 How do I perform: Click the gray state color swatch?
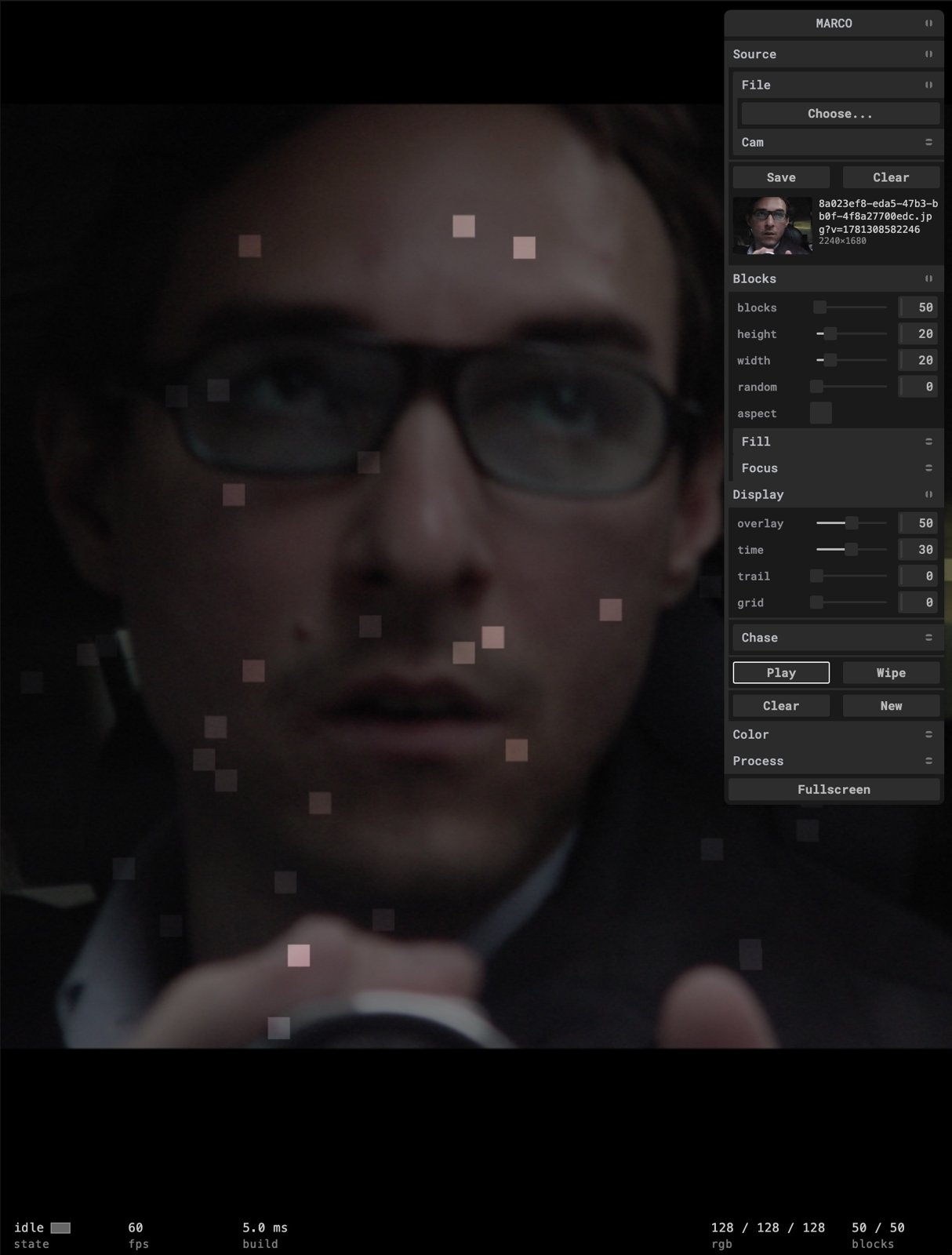(60, 1228)
